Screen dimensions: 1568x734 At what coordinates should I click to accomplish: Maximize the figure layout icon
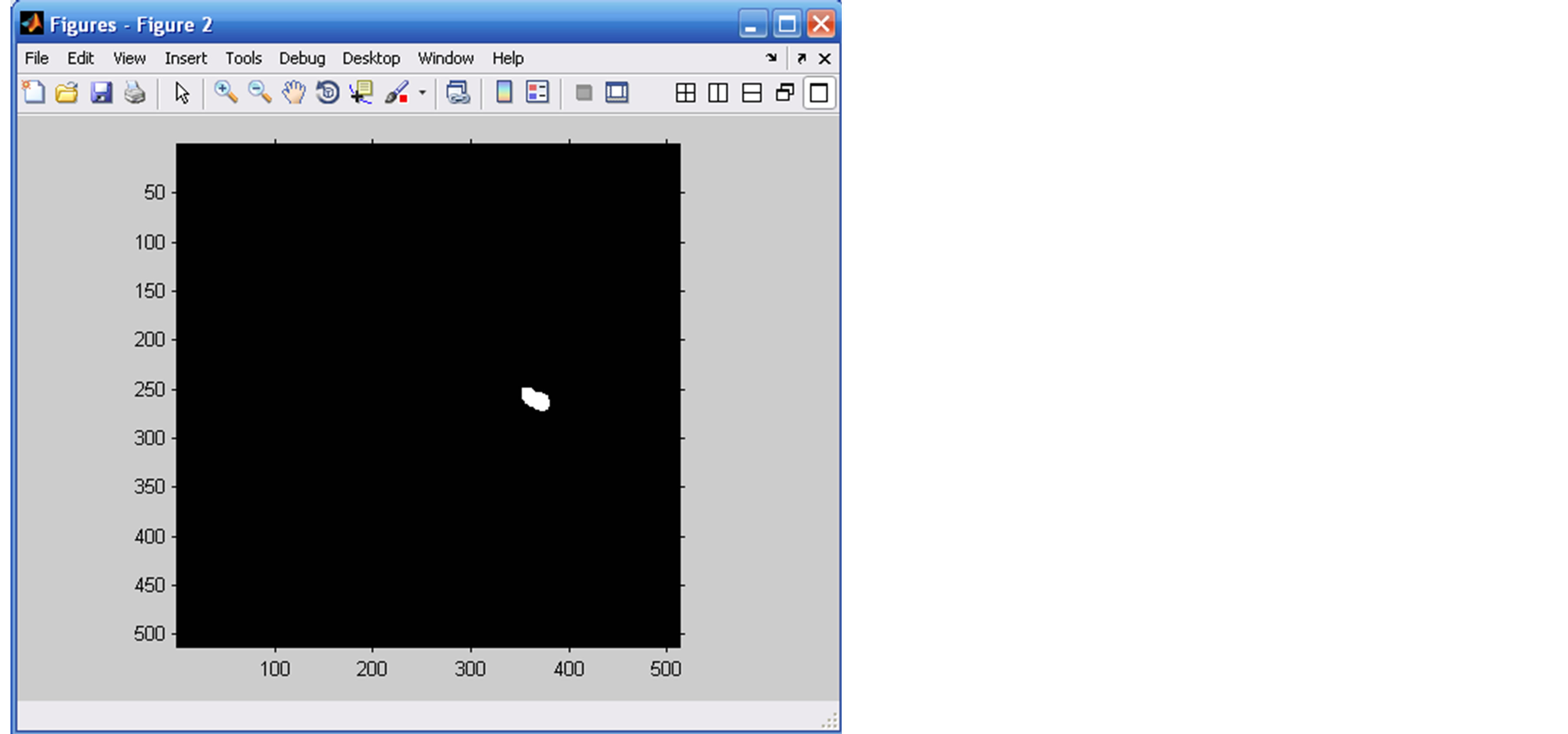[819, 93]
